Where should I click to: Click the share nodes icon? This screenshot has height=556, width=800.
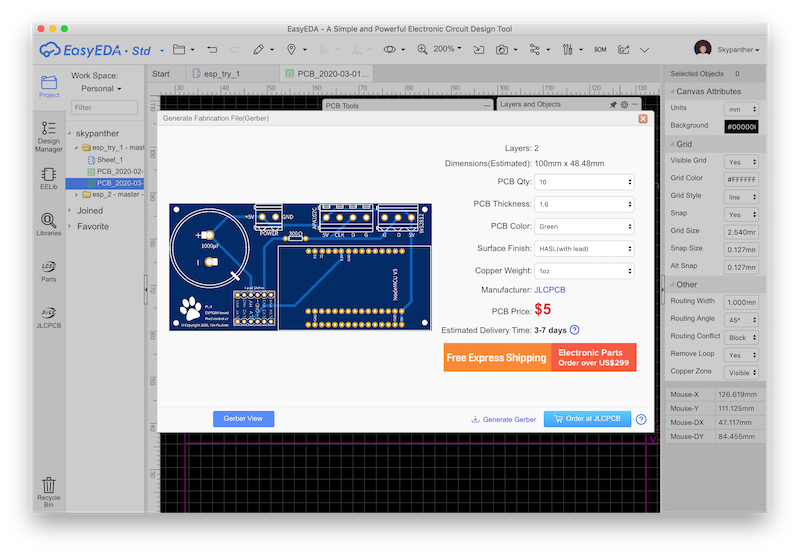pyautogui.click(x=534, y=49)
